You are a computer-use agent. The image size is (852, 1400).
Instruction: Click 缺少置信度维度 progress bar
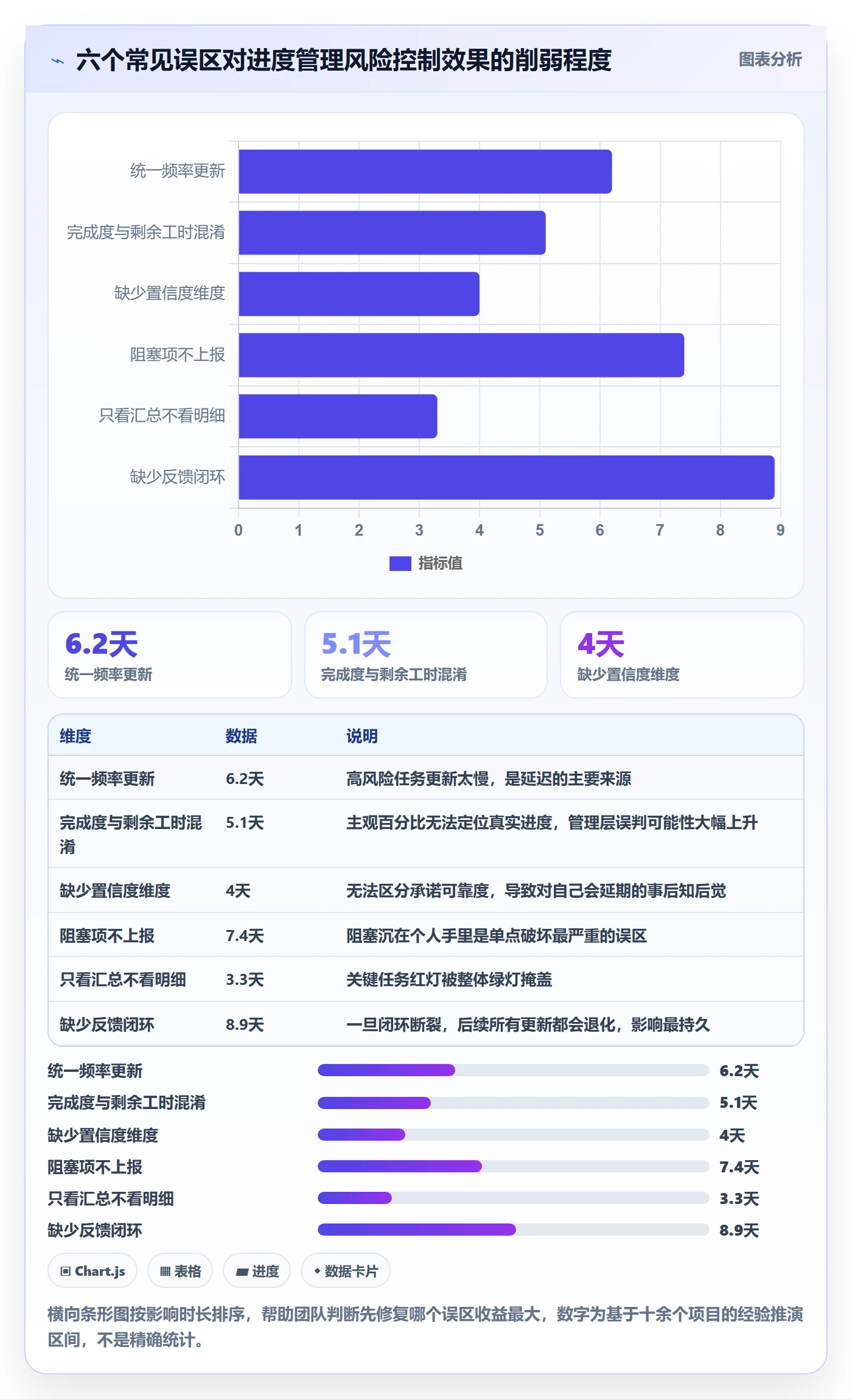pyautogui.click(x=513, y=1135)
